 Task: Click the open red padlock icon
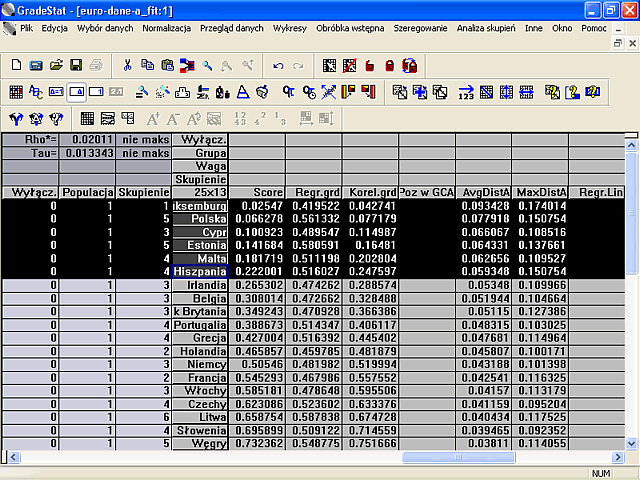click(370, 66)
